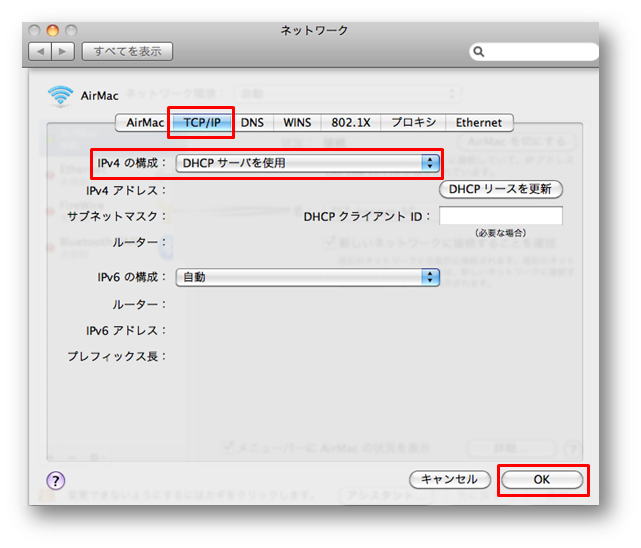Image resolution: width=641 pixels, height=548 pixels.
Task: Click the IPv6 アドレス label
Action: 126,331
